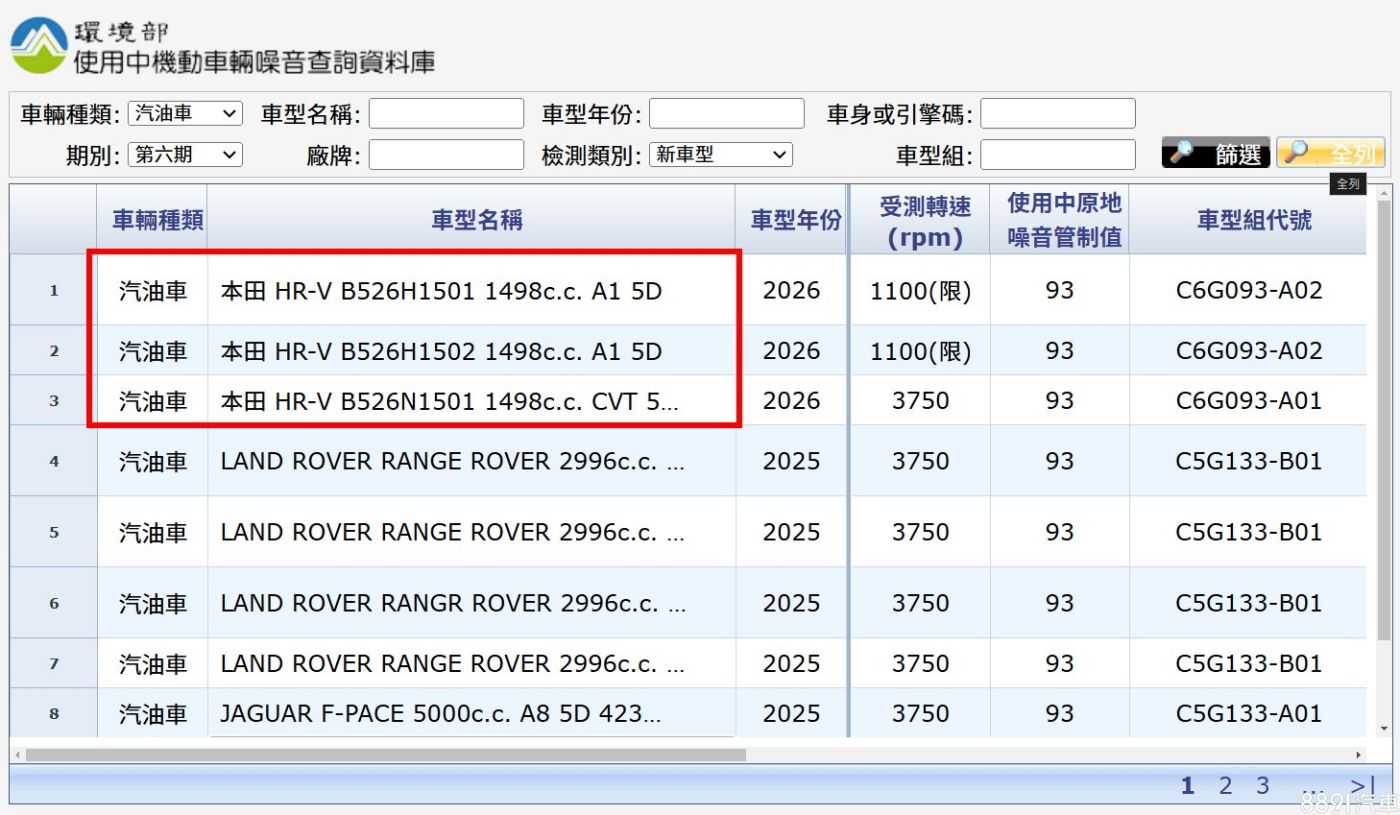Viewport: 1400px width, 815px height.
Task: Click 2026 year cell in row 3
Action: point(791,401)
